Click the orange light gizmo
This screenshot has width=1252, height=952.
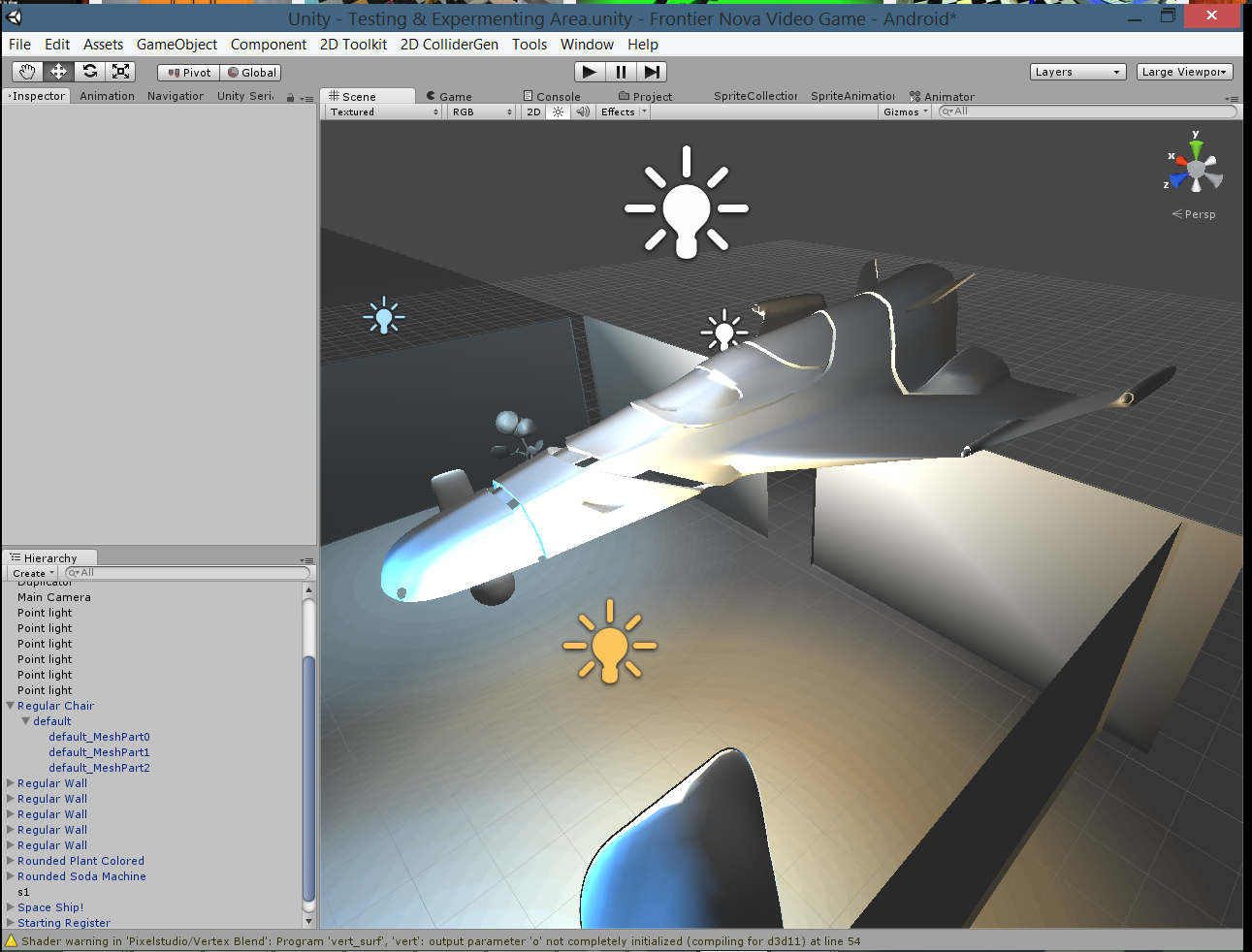(610, 643)
